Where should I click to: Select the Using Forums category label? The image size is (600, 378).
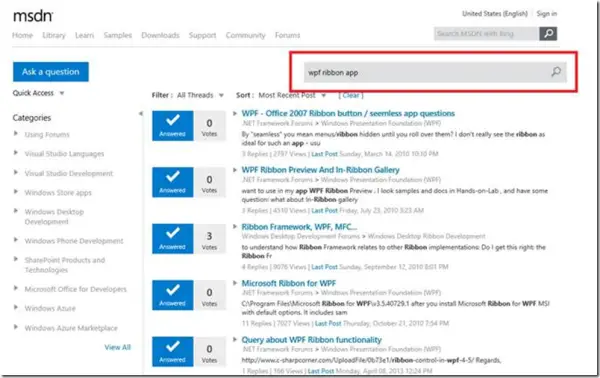pyautogui.click(x=47, y=134)
